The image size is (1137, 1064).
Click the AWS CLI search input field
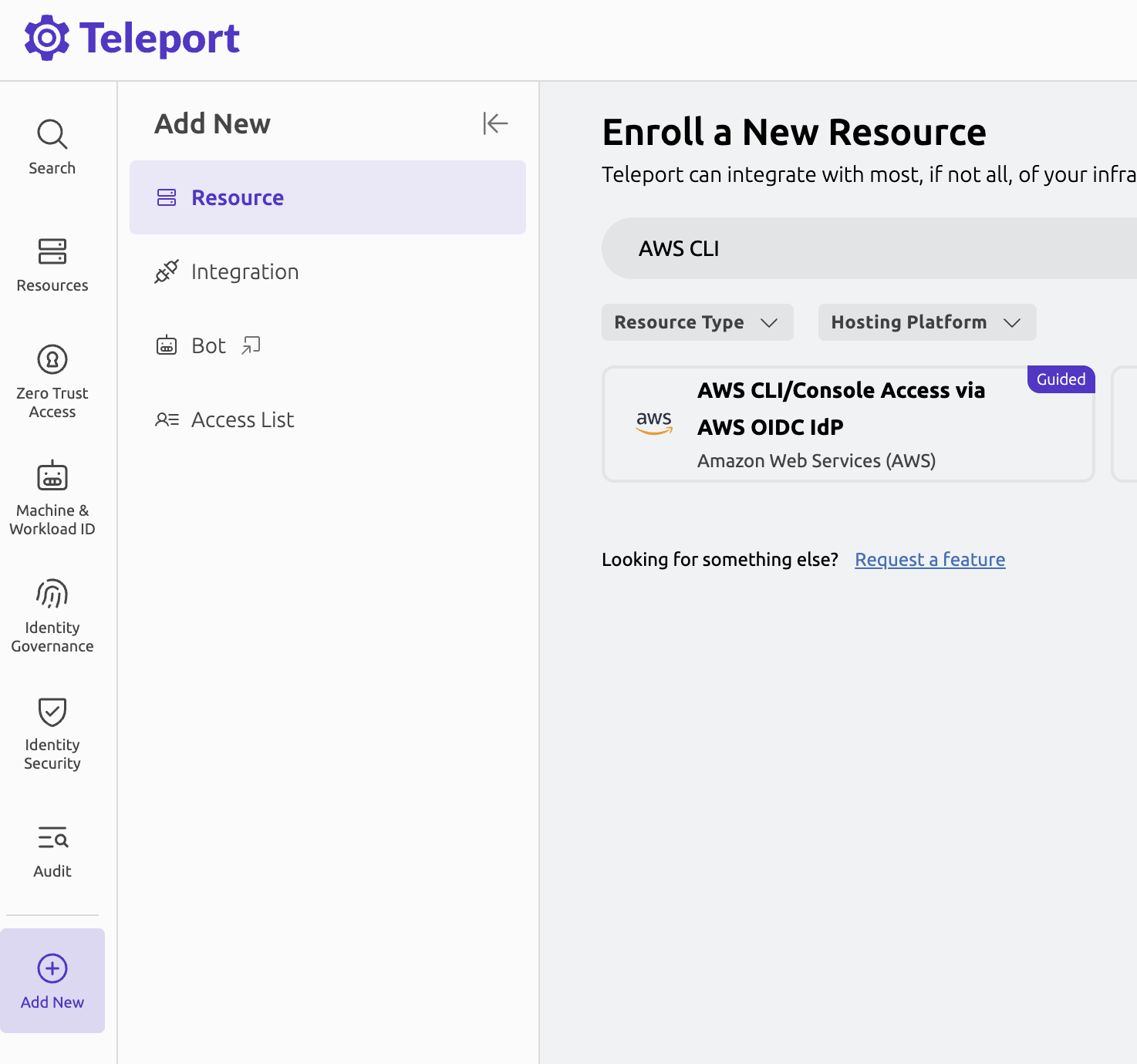click(849, 248)
